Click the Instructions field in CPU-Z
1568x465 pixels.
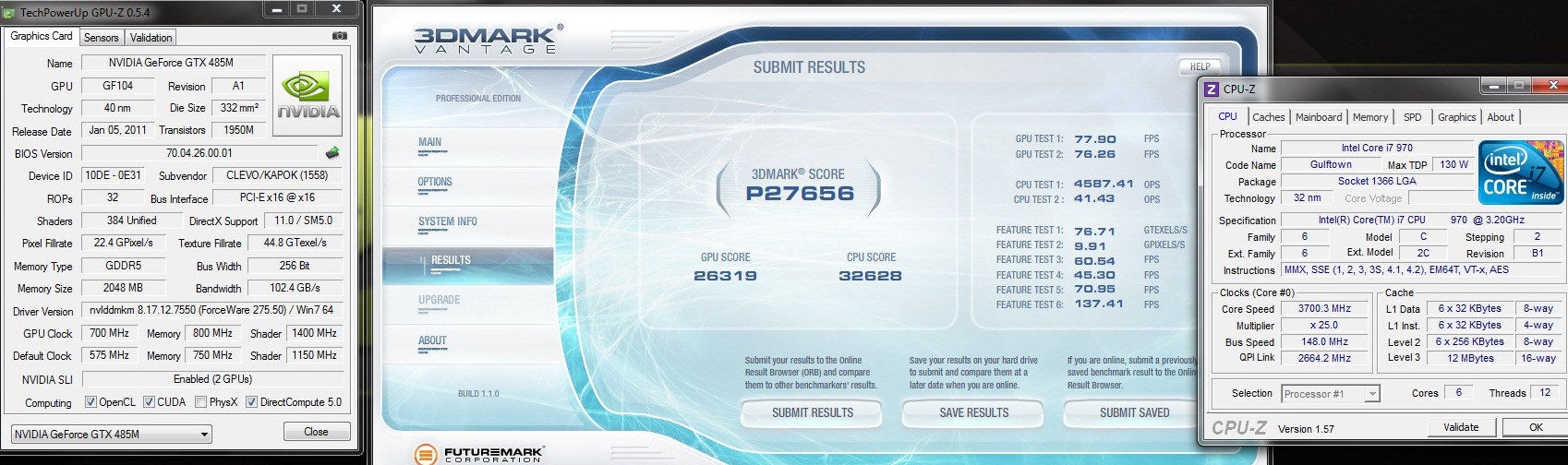point(1420,269)
